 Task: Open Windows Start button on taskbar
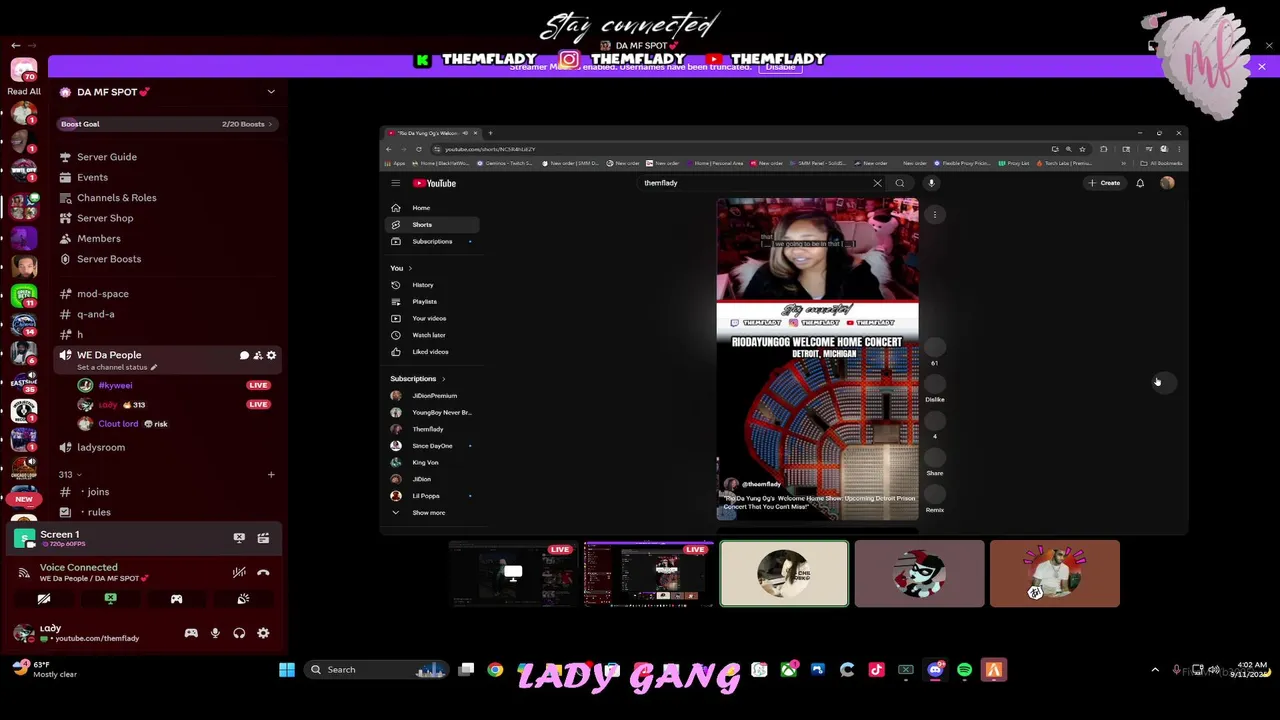tap(287, 670)
